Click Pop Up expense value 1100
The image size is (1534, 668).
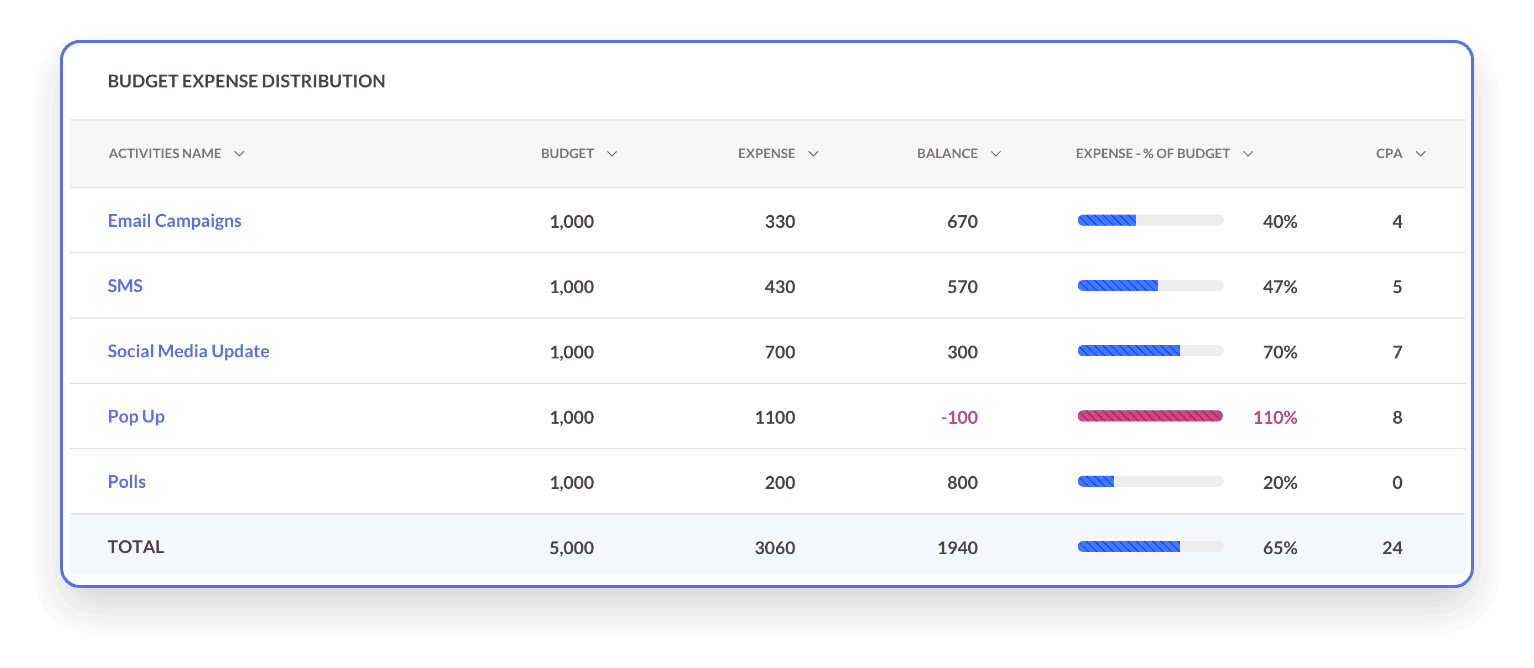(x=775, y=417)
